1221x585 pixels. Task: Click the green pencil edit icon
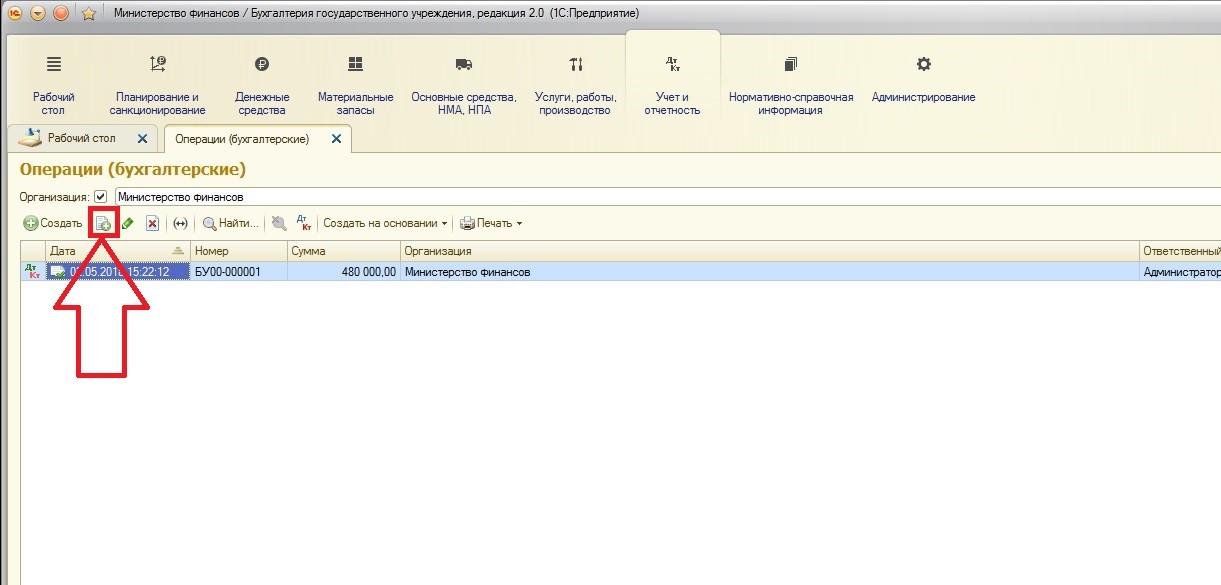coord(128,223)
